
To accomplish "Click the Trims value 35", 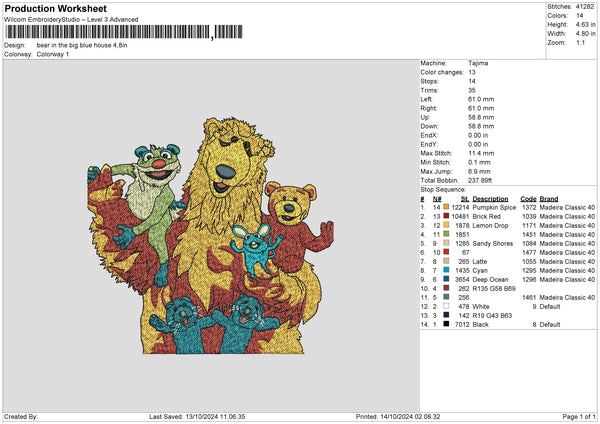I will [472, 90].
